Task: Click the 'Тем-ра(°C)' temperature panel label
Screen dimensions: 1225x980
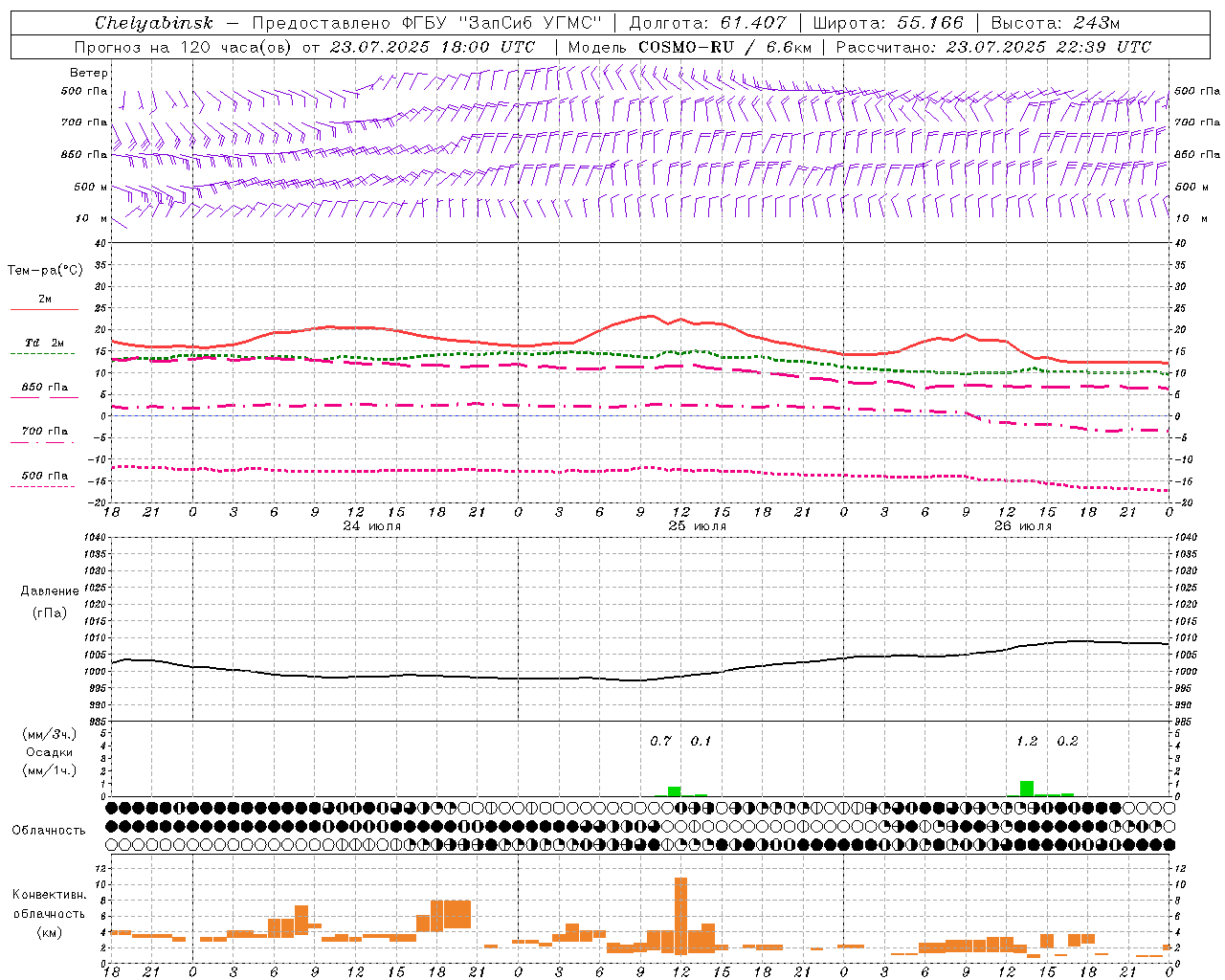Action: (x=45, y=270)
